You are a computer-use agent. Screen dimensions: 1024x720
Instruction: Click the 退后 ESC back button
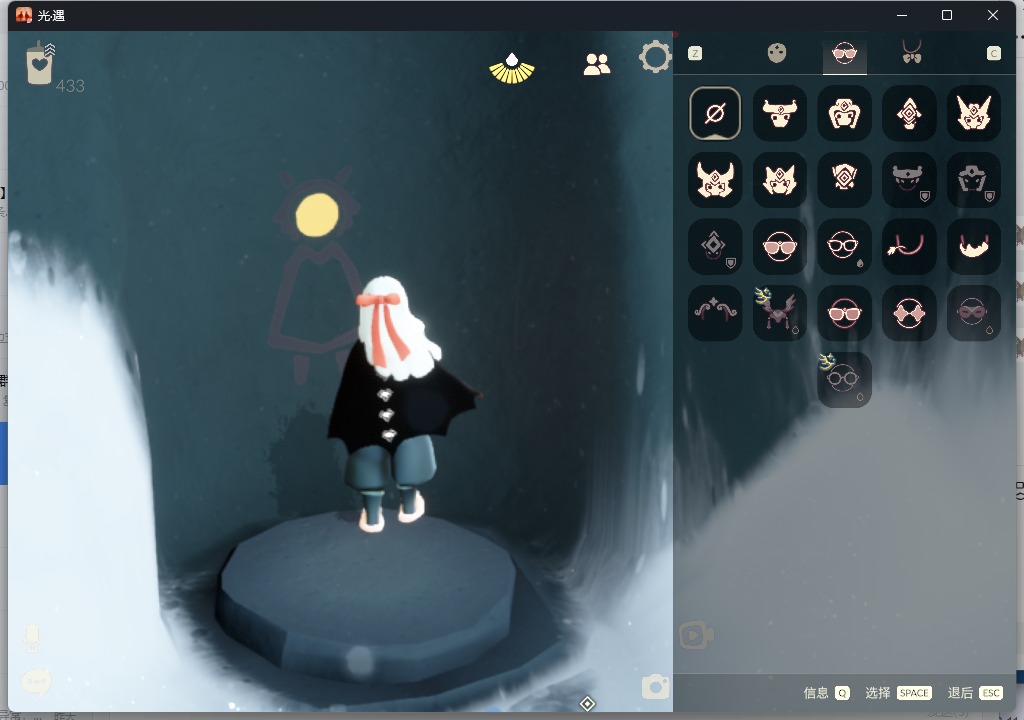(x=975, y=693)
